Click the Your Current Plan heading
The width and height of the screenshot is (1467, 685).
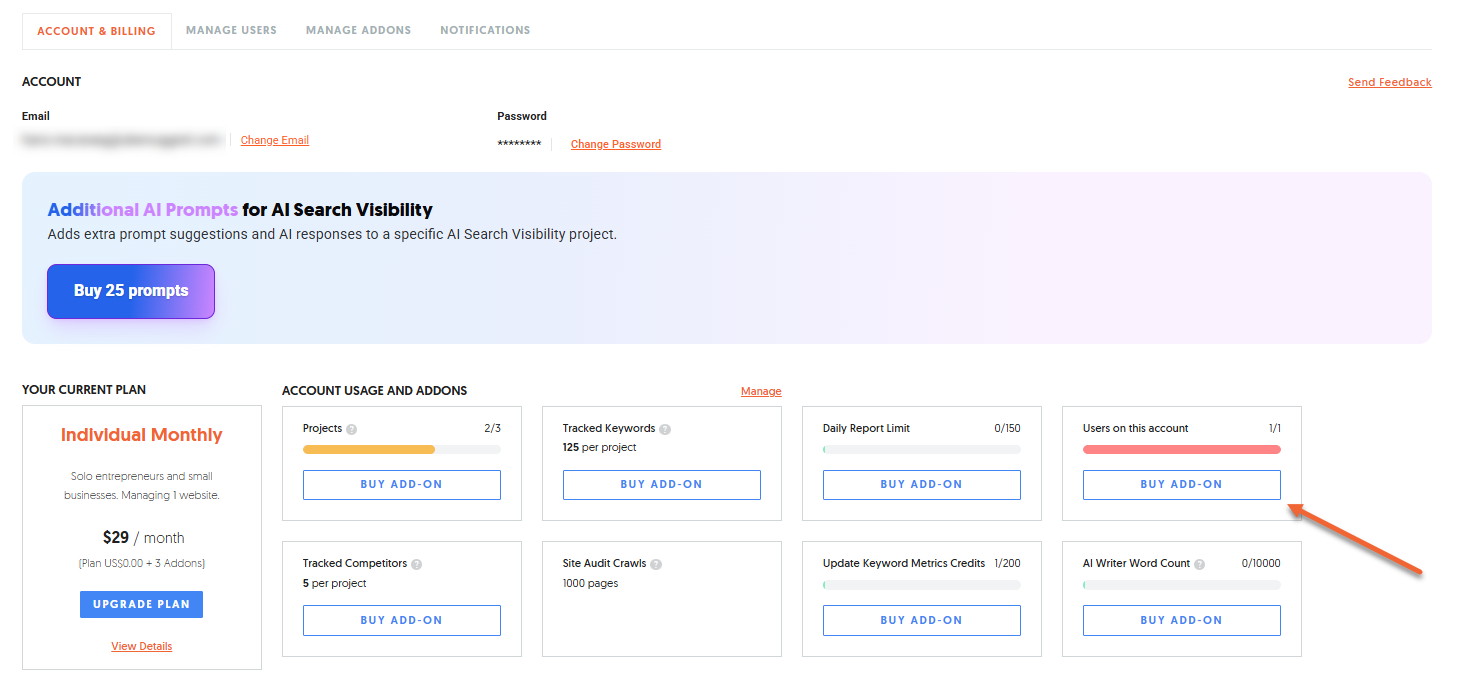(84, 390)
